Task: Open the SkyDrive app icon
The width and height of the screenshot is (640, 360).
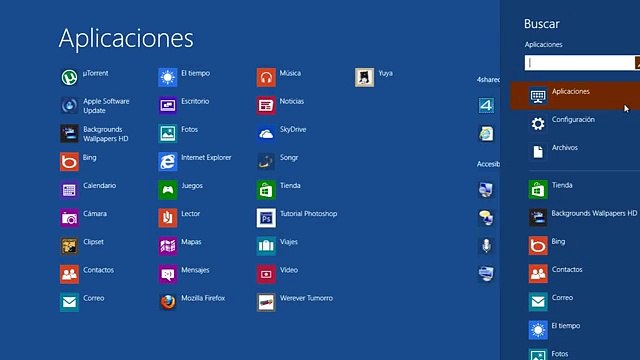Action: click(266, 133)
